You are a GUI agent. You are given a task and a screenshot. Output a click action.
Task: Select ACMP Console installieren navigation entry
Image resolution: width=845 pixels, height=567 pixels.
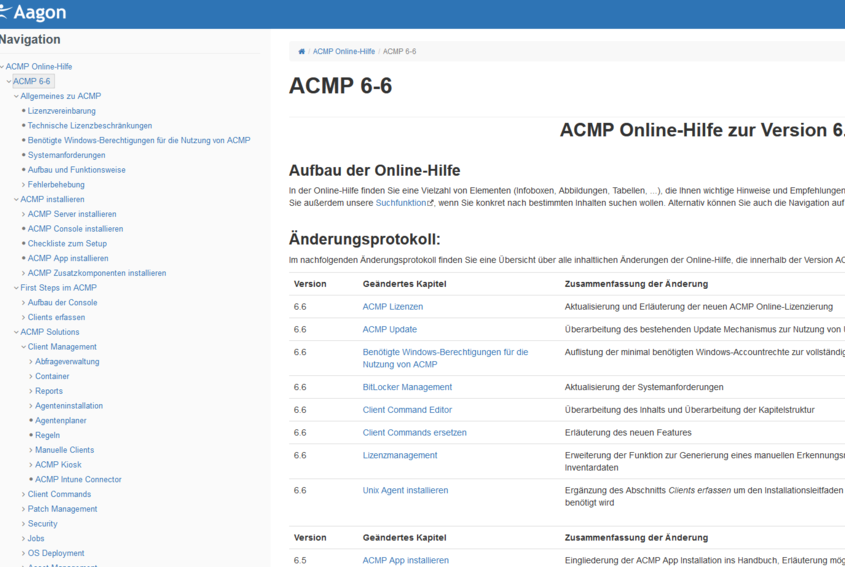75,229
